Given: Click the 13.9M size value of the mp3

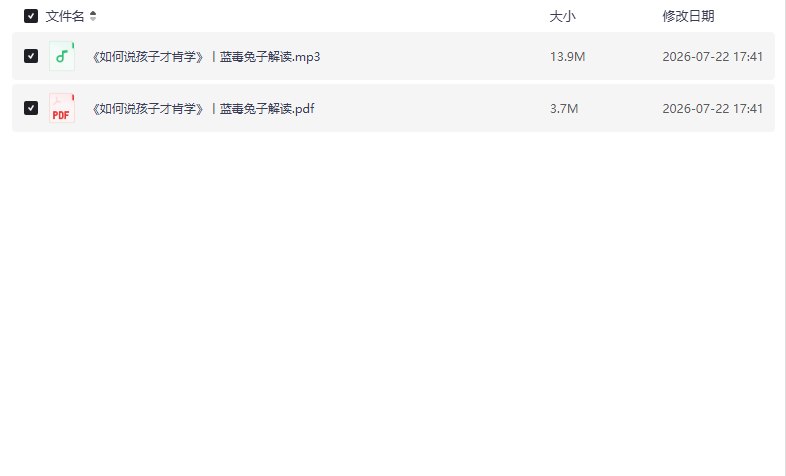Looking at the screenshot, I should (x=567, y=57).
